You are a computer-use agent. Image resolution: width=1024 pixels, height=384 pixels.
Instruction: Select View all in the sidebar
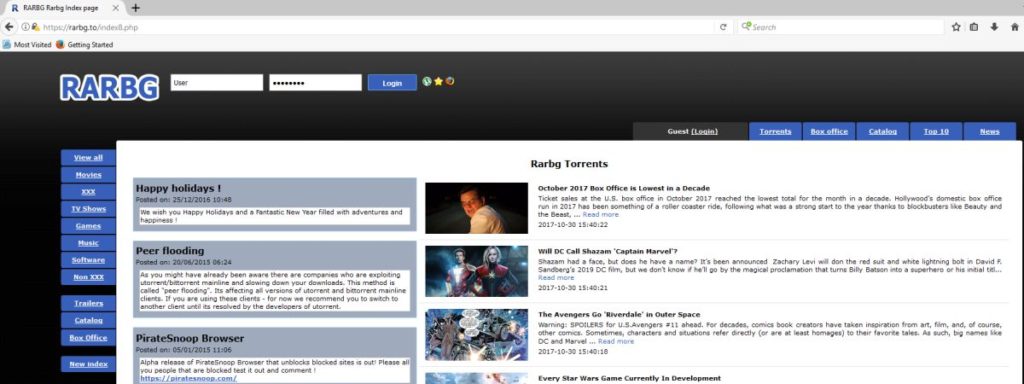(88, 157)
